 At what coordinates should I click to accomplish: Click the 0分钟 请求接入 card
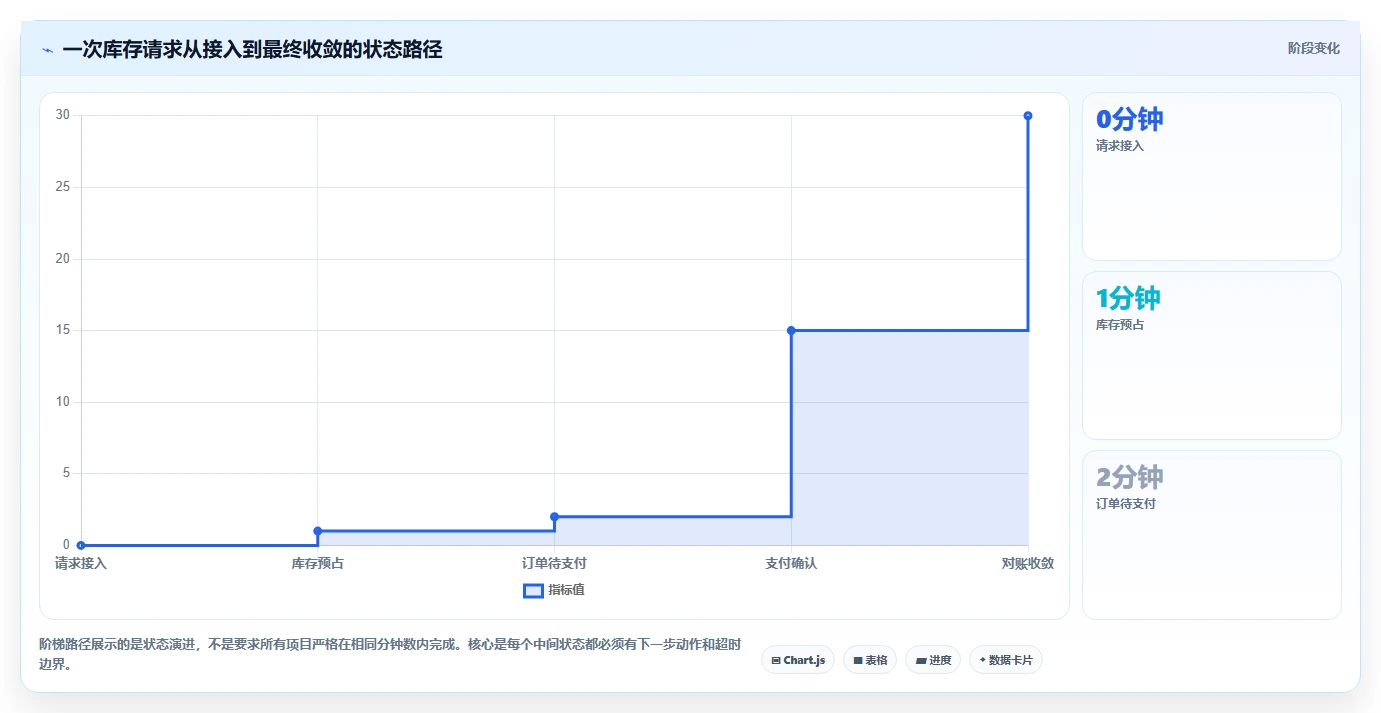click(1211, 176)
